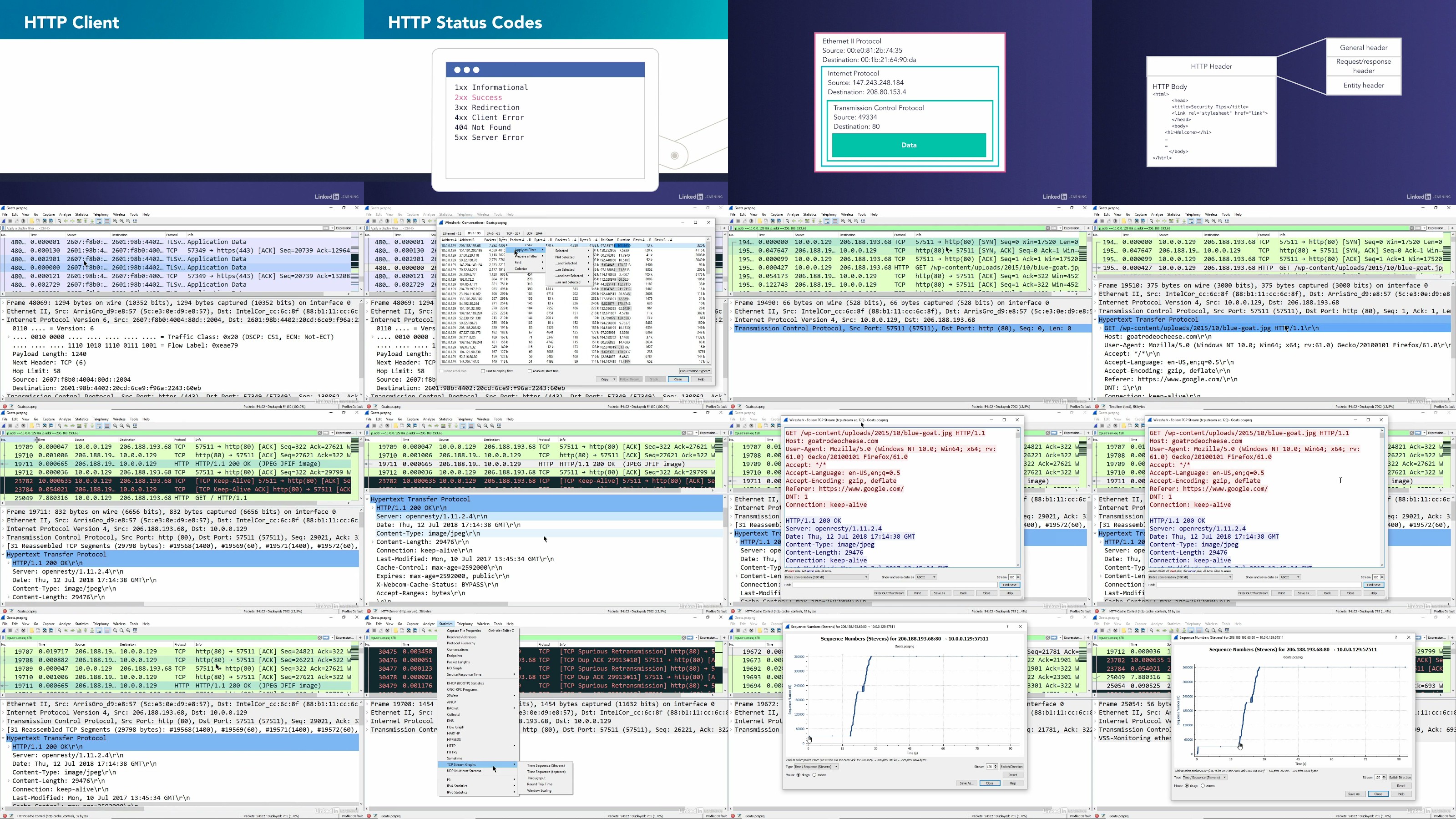Restart capture icon in TLSv Application Data window
This screenshot has width=1456, height=819.
17,221
